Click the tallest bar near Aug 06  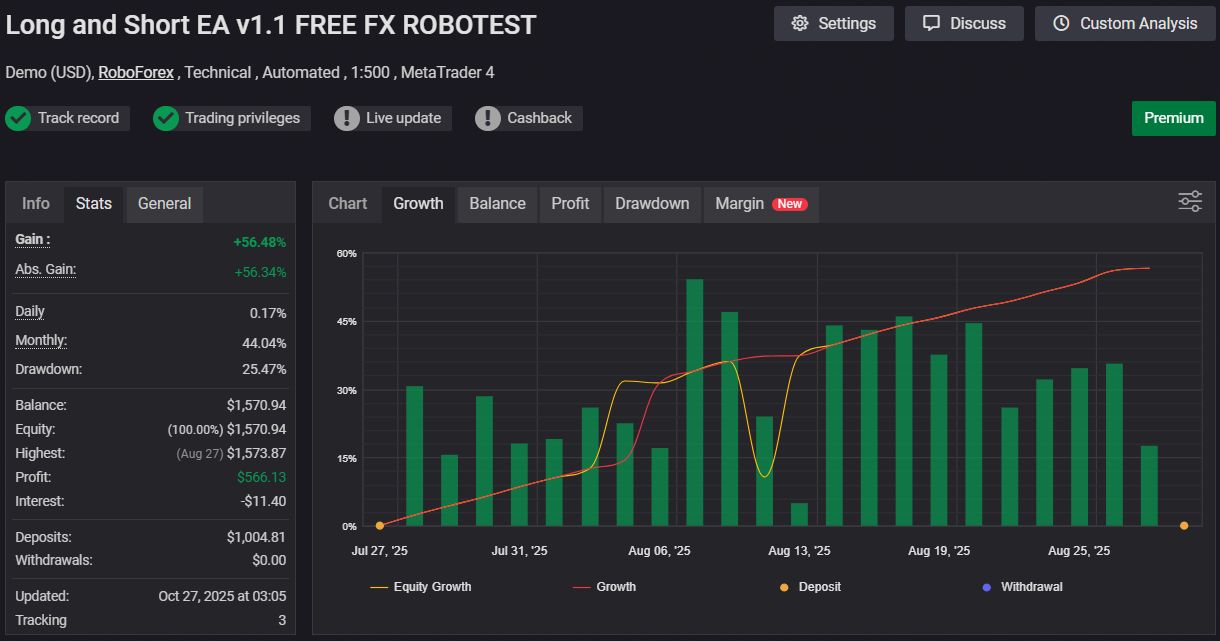pos(695,400)
